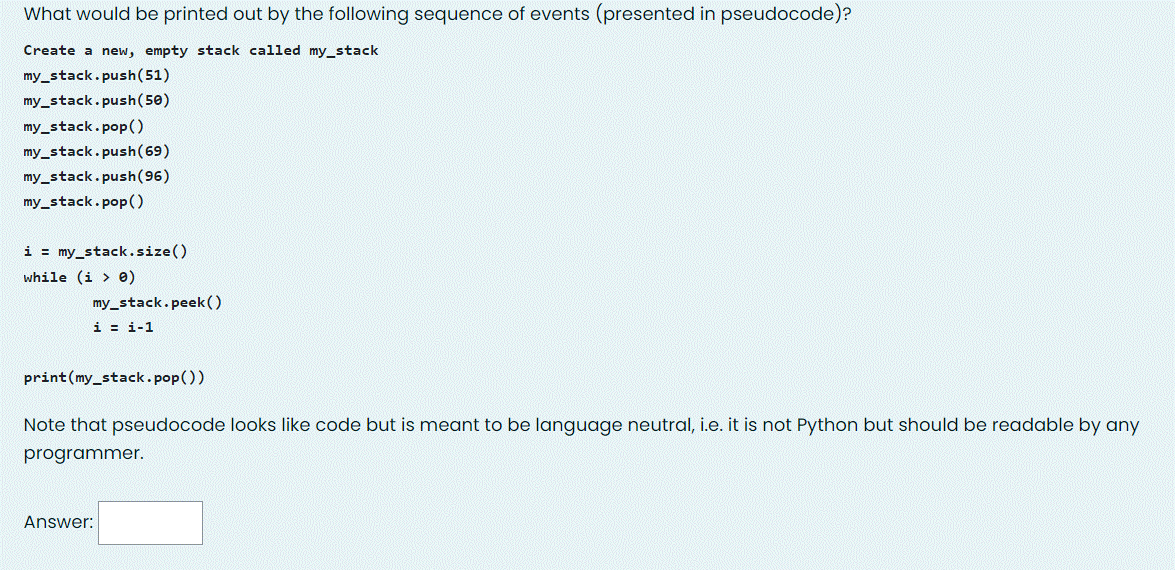Click the 'i = my_stack.size()' line

[106, 252]
